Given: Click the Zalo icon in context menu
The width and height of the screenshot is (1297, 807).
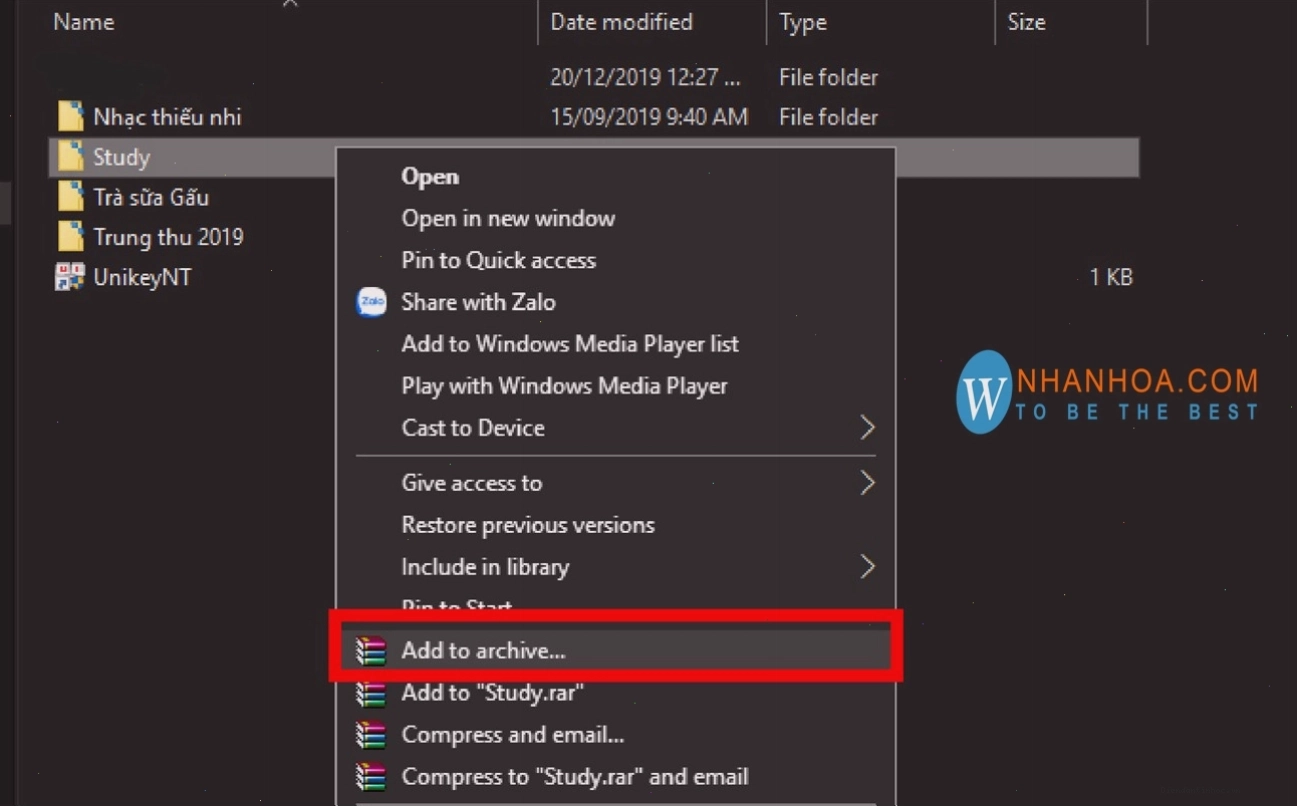Looking at the screenshot, I should coord(371,302).
